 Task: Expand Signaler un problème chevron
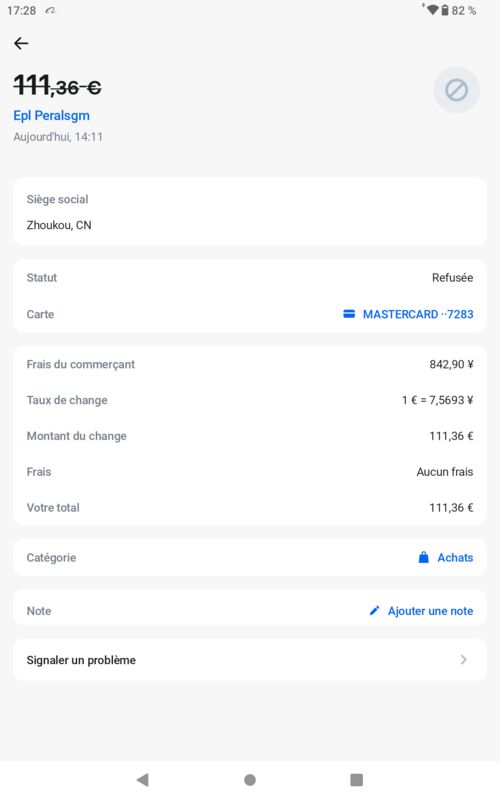463,660
